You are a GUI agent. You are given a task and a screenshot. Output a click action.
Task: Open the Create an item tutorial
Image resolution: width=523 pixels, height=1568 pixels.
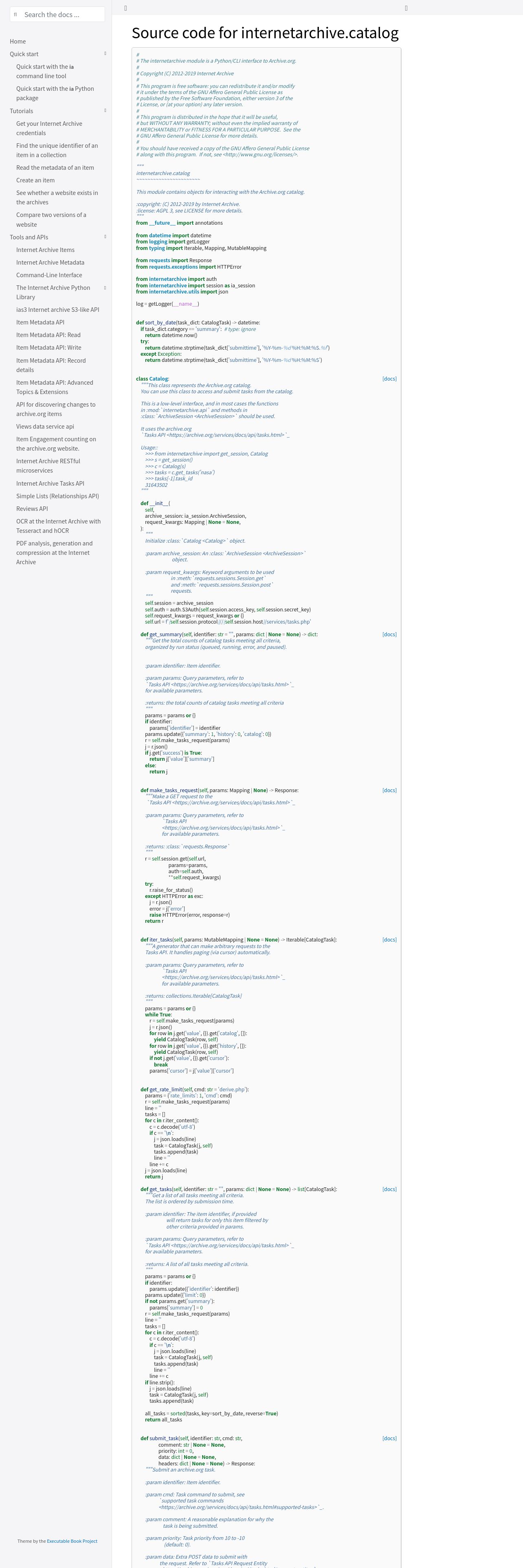tap(35, 180)
